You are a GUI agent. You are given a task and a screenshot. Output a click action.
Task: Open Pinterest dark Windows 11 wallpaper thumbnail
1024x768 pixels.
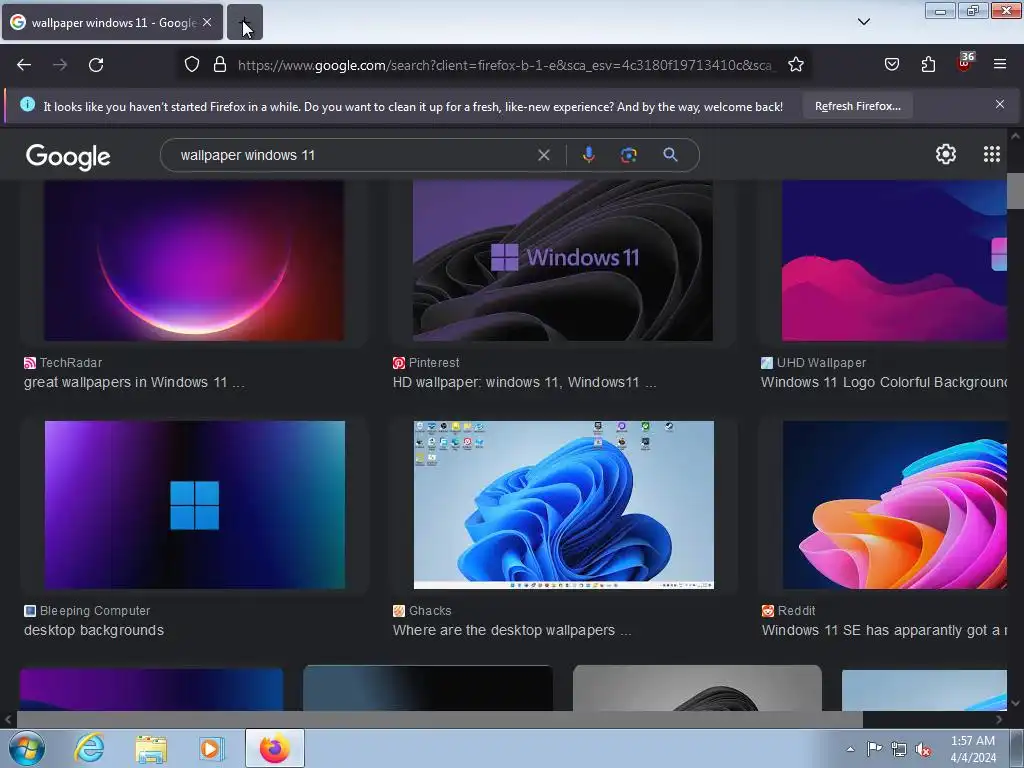[x=563, y=261]
